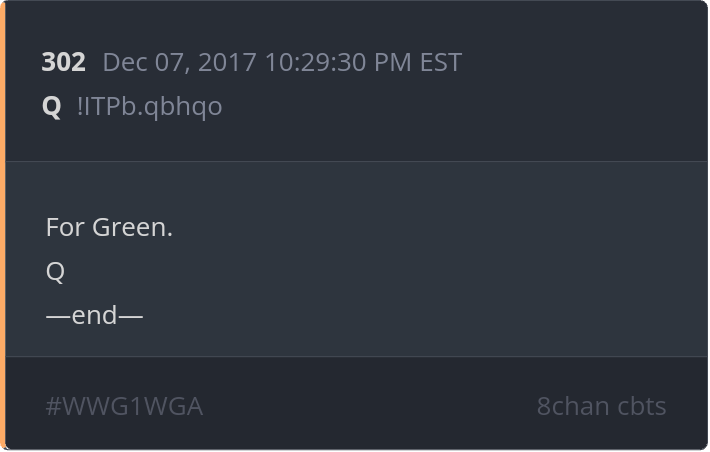
Task: Click the tripcode !ITPb.qbhqo
Action: pyautogui.click(x=149, y=107)
